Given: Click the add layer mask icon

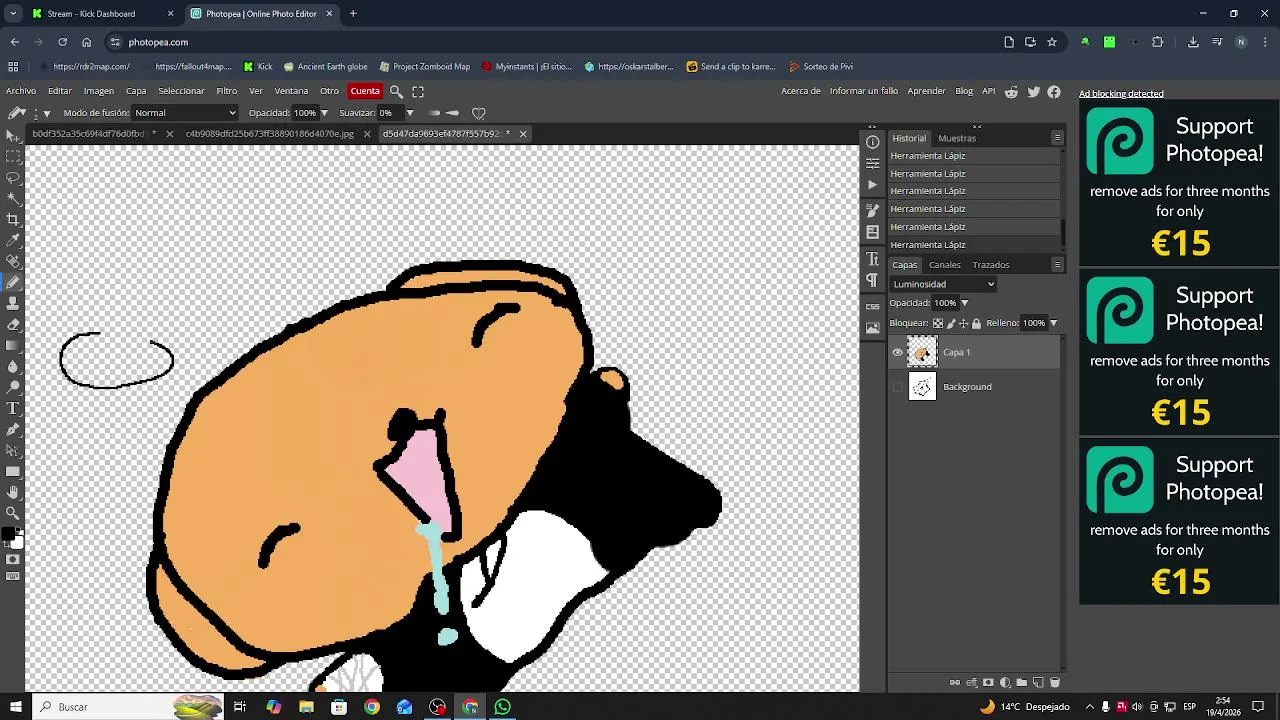Looking at the screenshot, I should [988, 683].
